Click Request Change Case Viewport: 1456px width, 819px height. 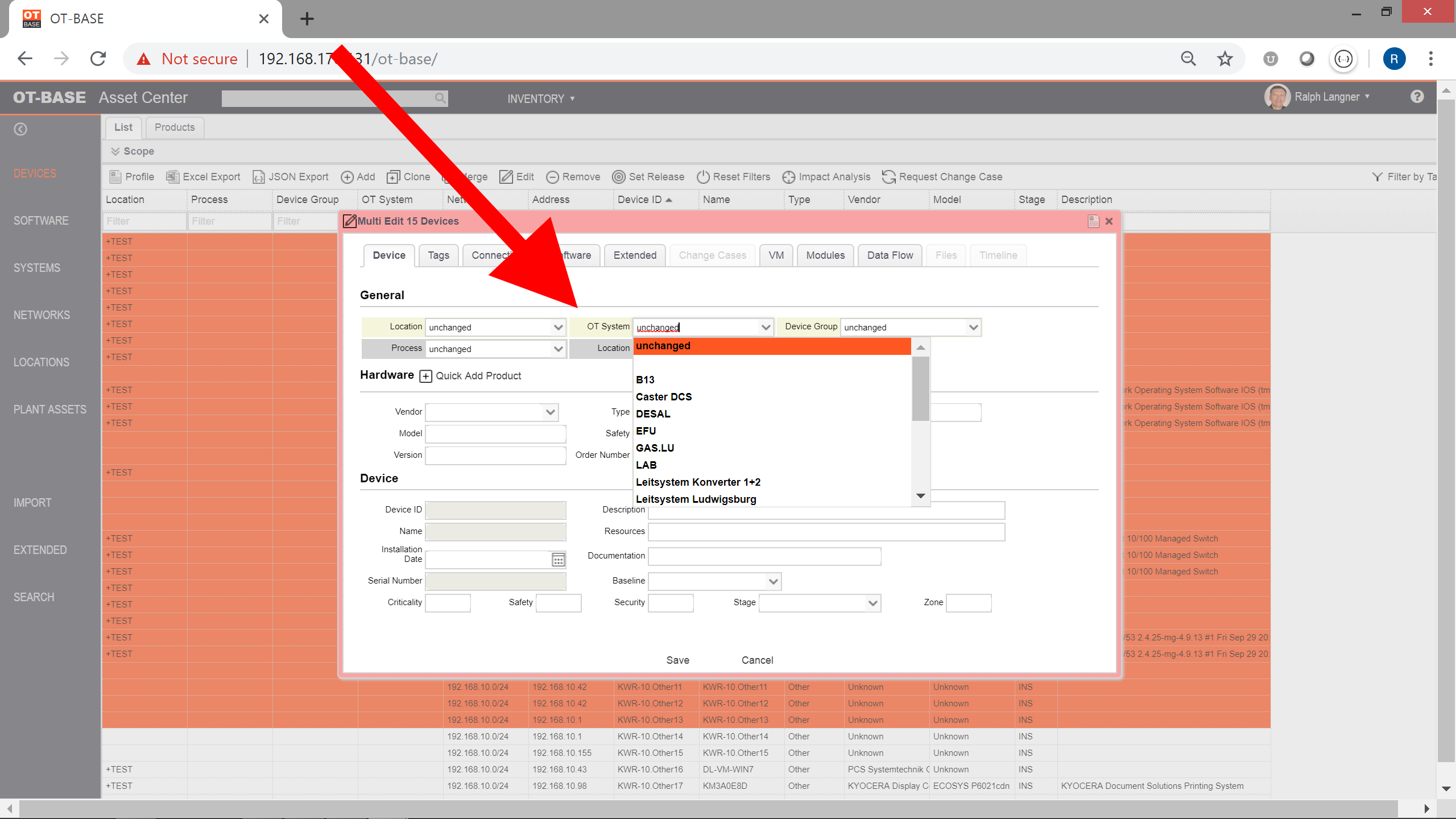point(942,177)
